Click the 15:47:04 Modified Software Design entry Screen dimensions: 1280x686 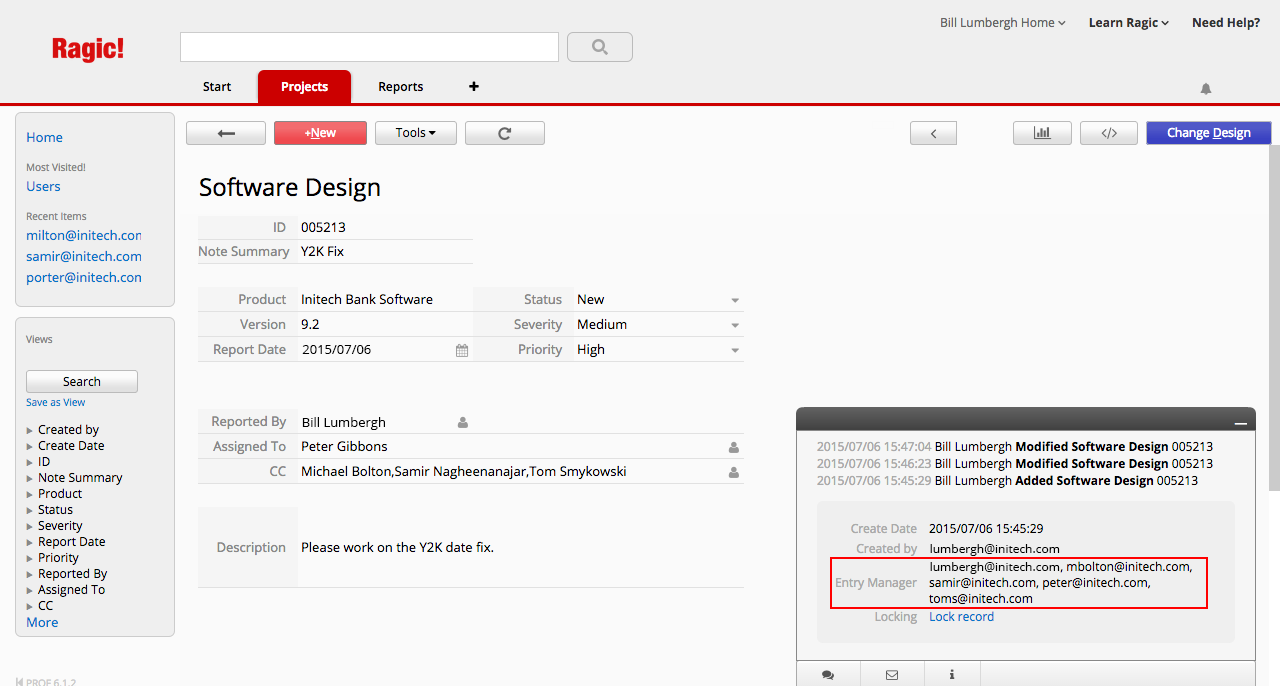(1015, 447)
